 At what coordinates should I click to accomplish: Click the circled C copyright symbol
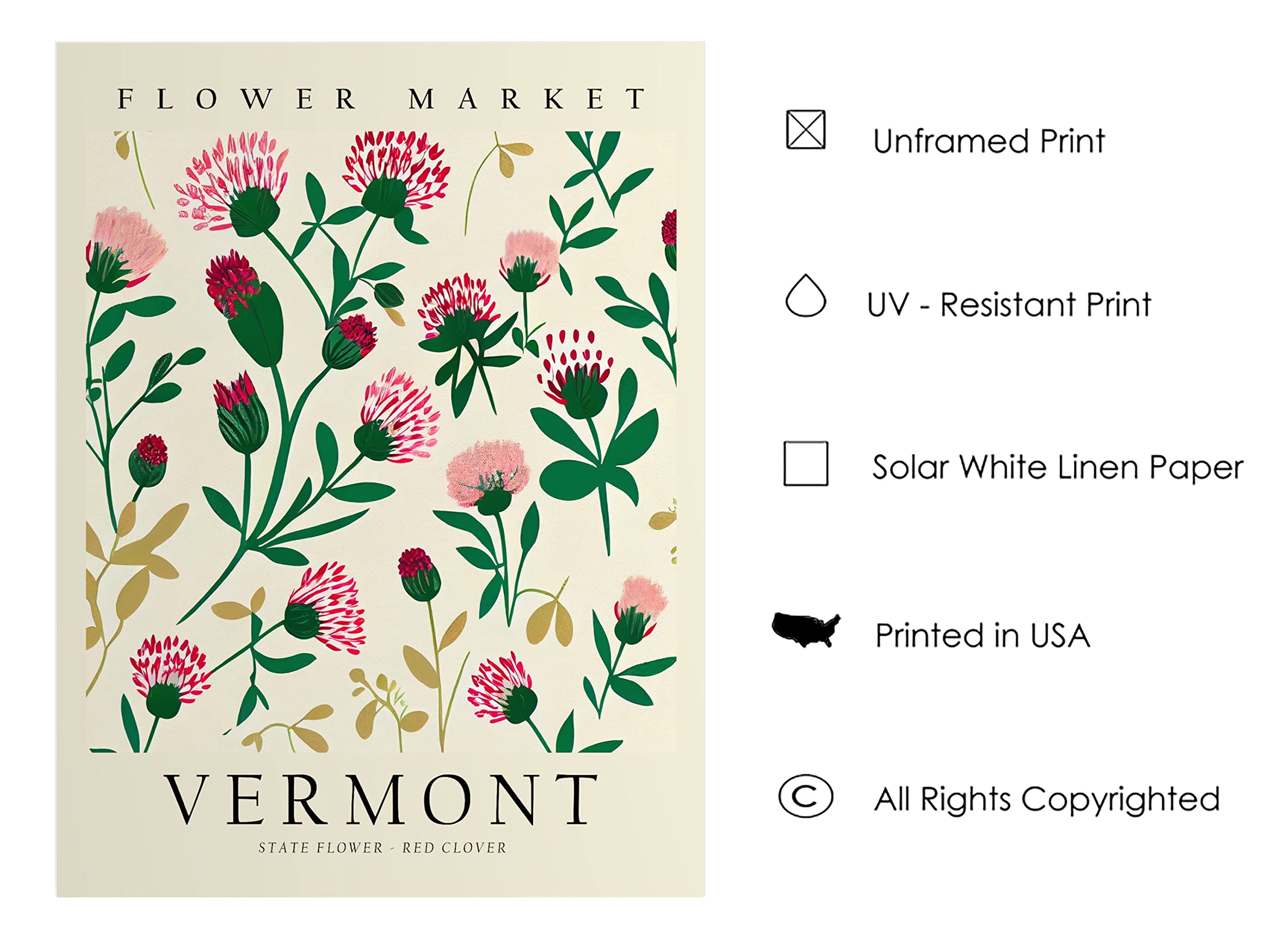[x=806, y=796]
